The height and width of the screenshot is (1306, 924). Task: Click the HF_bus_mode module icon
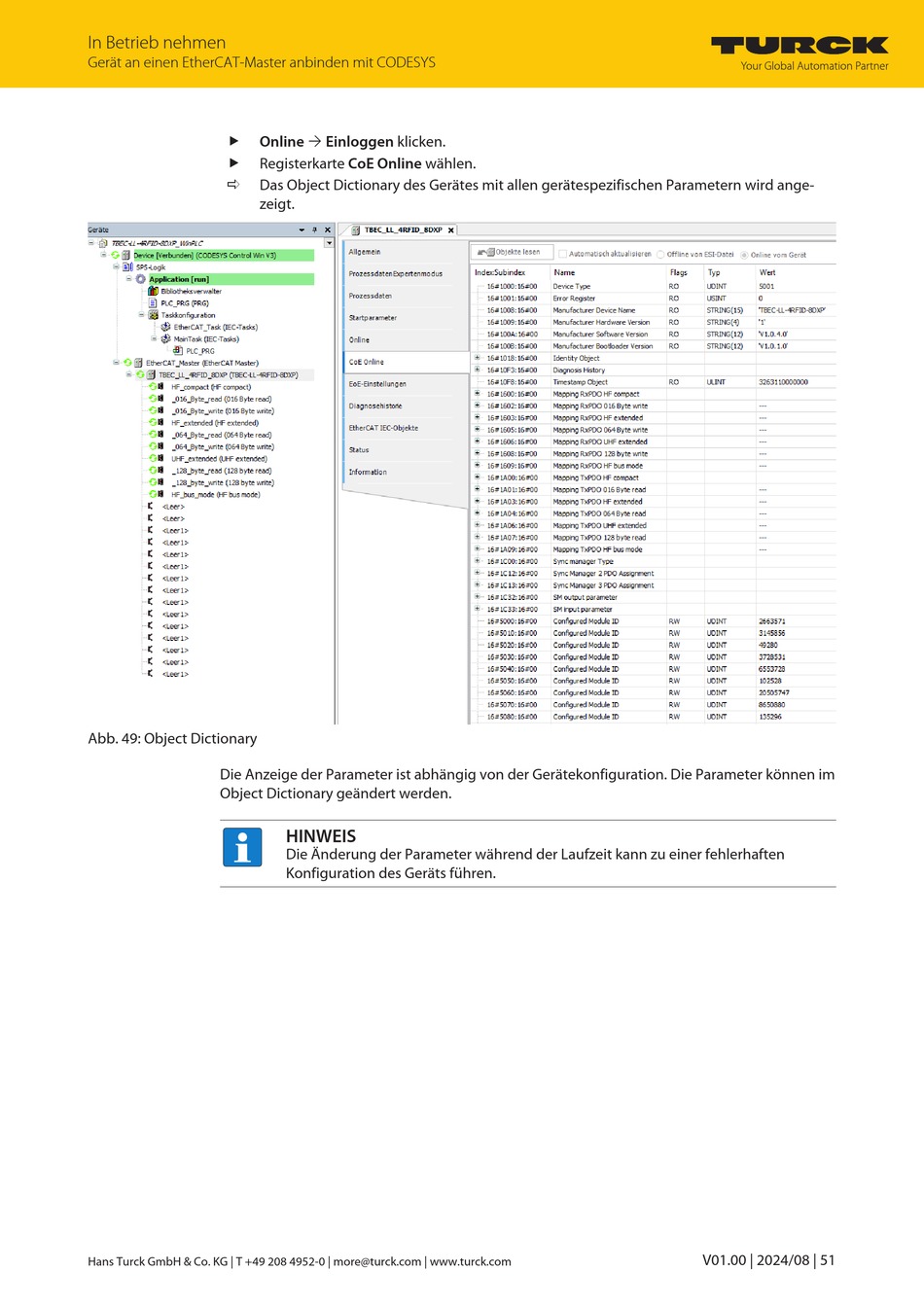click(x=160, y=494)
